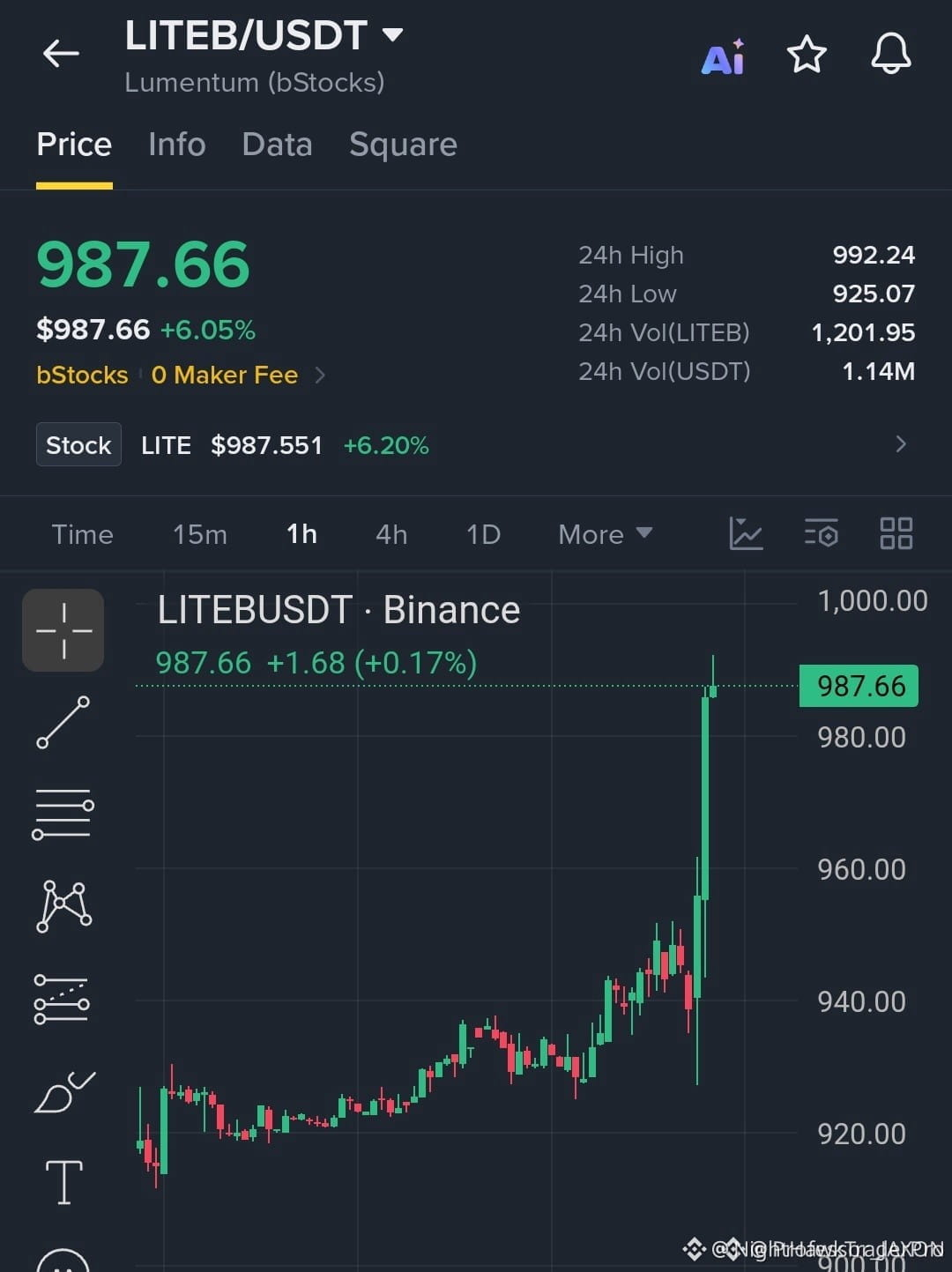
Task: Tap the +6.20% stock change value
Action: click(x=386, y=445)
